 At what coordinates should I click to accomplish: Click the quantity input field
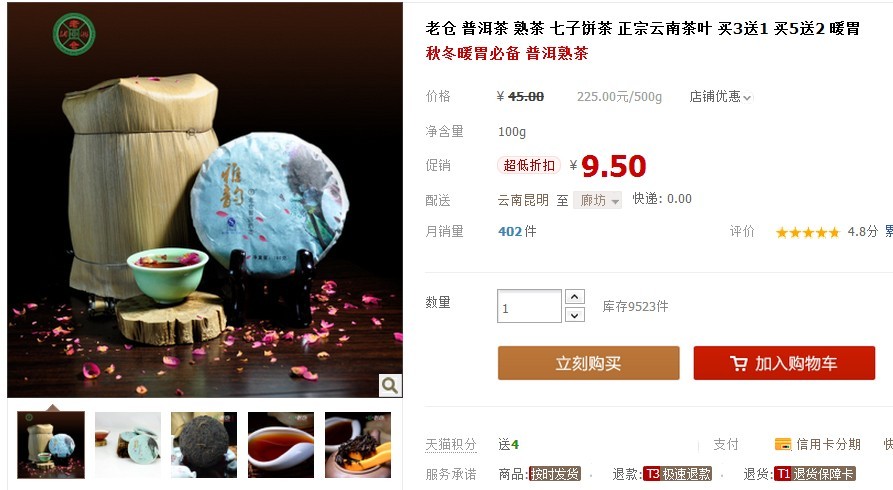(x=529, y=307)
